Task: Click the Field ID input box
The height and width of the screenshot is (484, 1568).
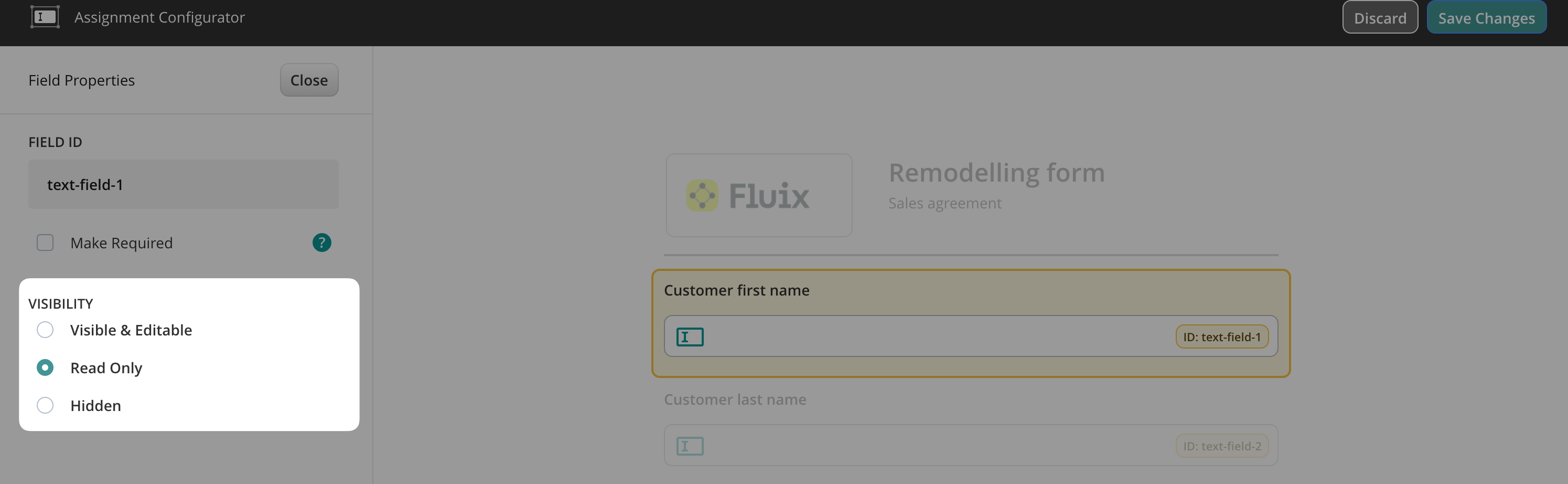Action: click(x=183, y=184)
